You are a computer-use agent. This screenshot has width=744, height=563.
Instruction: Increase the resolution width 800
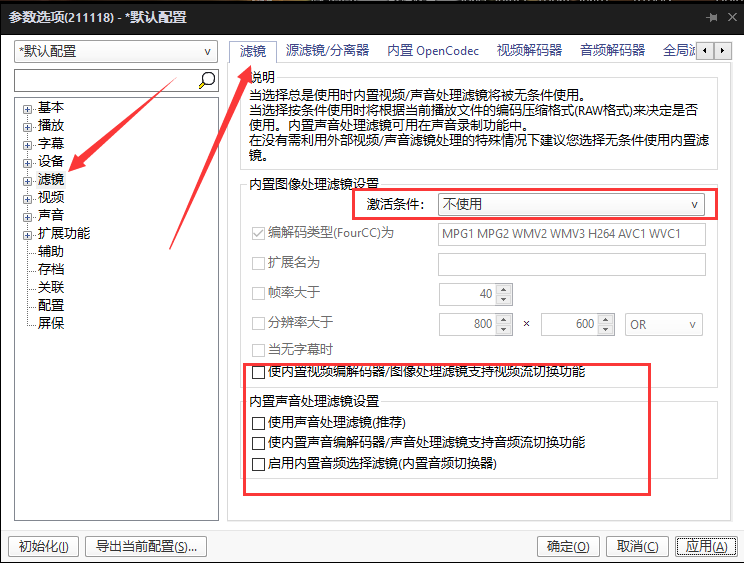coord(504,319)
